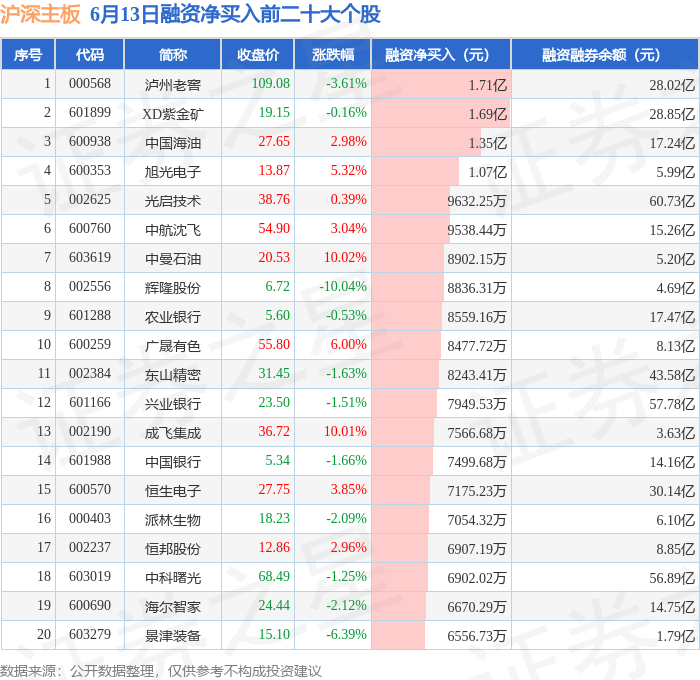Click the 沪深主板 title label
The height and width of the screenshot is (680, 700).
[x=40, y=14]
